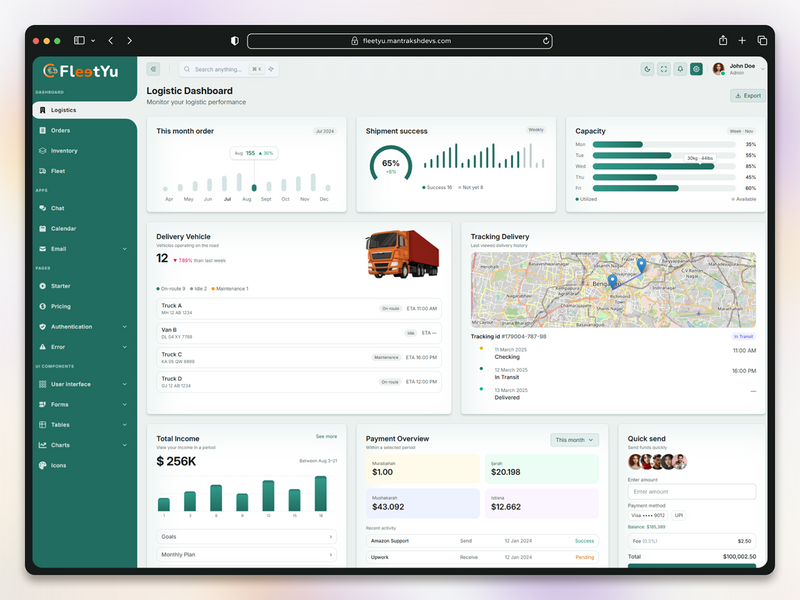Screen dimensions: 800x600
Task: Click the Enter amount field in Quick send
Action: click(691, 491)
